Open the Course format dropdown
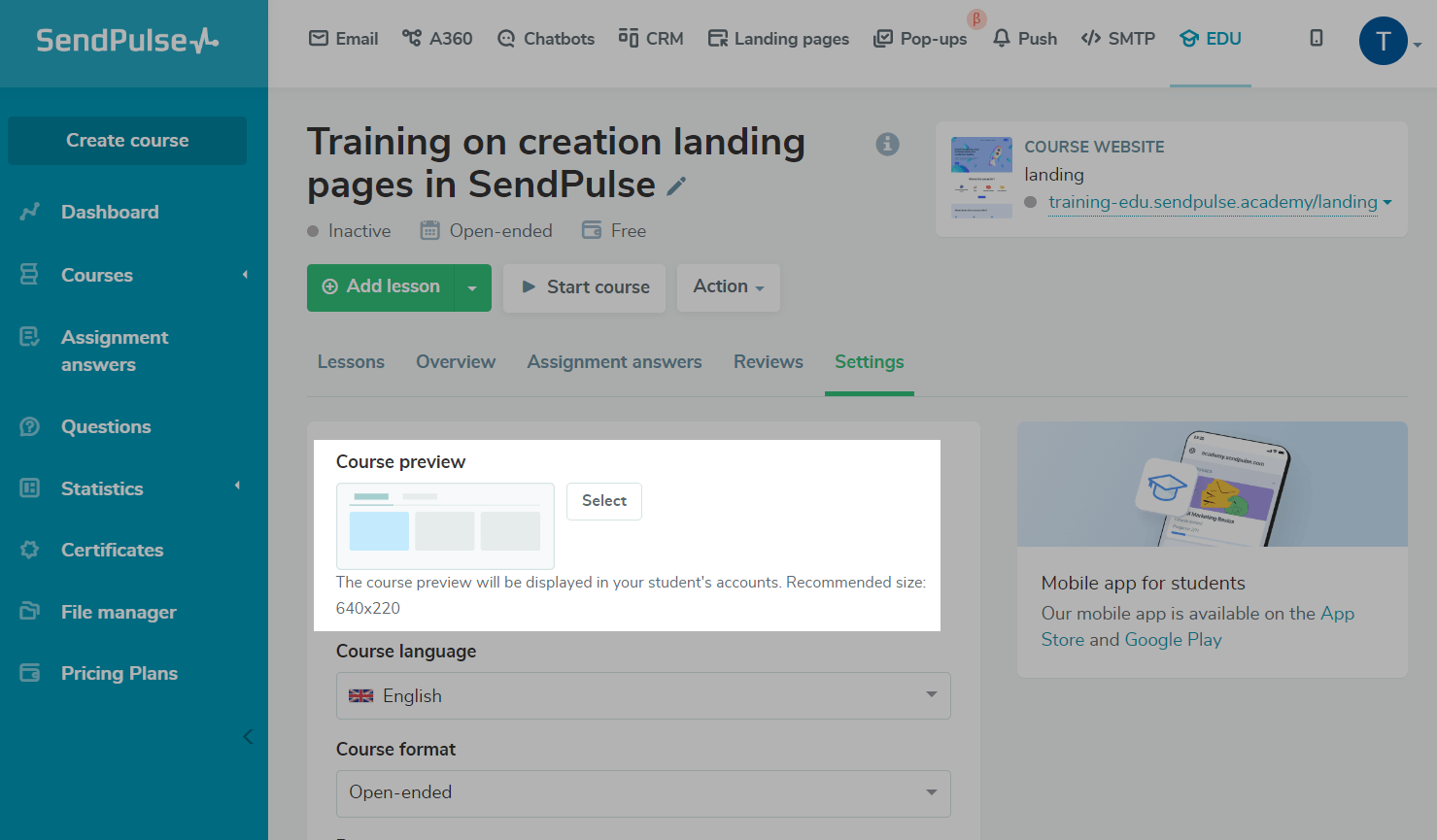 point(642,792)
